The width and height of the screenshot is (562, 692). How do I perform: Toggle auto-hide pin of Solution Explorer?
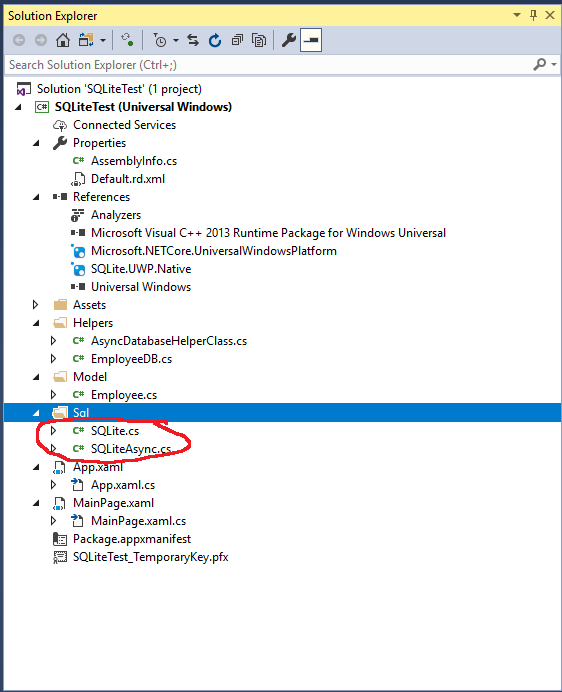point(533,15)
